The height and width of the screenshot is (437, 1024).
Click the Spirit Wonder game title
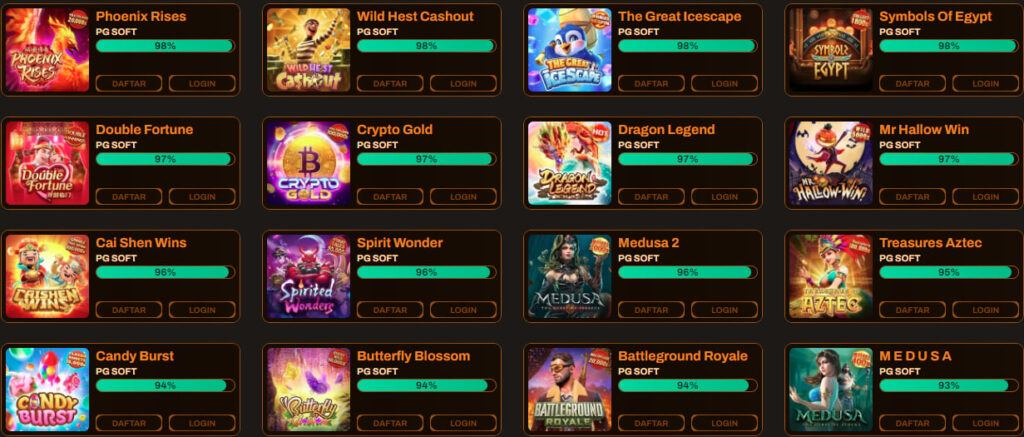[400, 243]
